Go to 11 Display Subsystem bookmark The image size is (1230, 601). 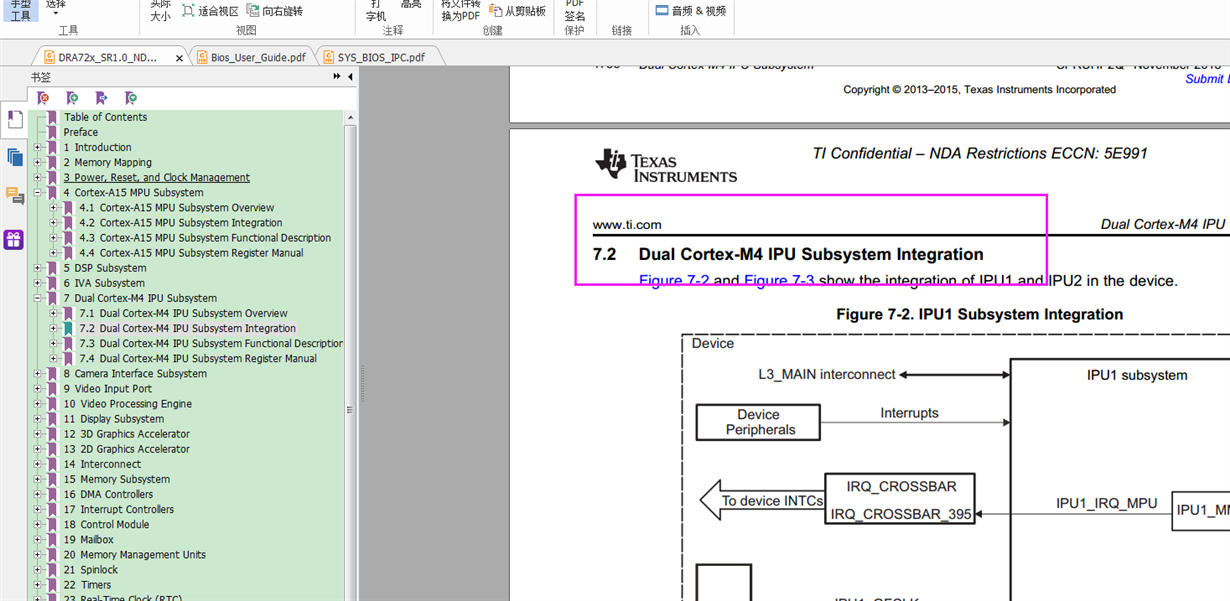pyautogui.click(x=114, y=419)
